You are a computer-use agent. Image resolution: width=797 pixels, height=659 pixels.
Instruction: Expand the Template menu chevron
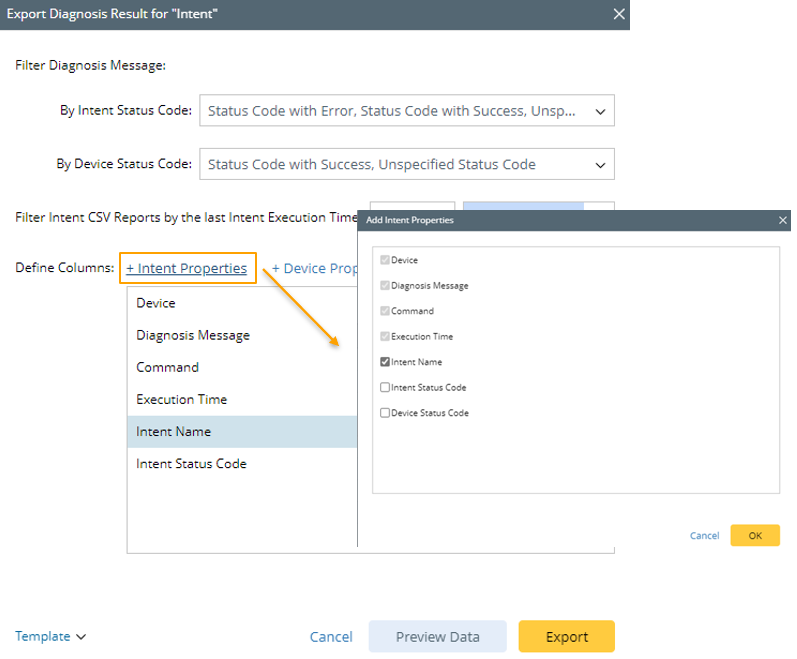click(x=81, y=637)
